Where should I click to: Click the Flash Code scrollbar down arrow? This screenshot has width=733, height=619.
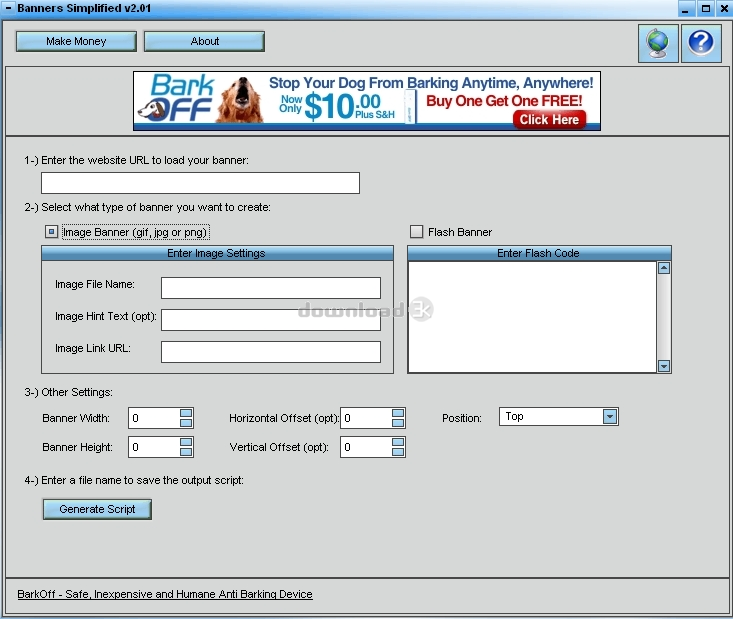pyautogui.click(x=664, y=366)
